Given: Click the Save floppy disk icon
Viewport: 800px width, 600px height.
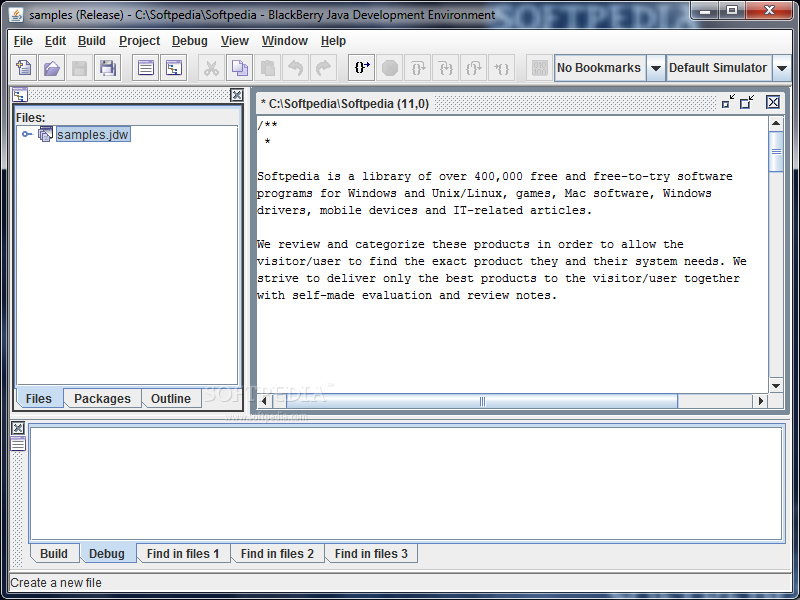Looking at the screenshot, I should [x=79, y=68].
